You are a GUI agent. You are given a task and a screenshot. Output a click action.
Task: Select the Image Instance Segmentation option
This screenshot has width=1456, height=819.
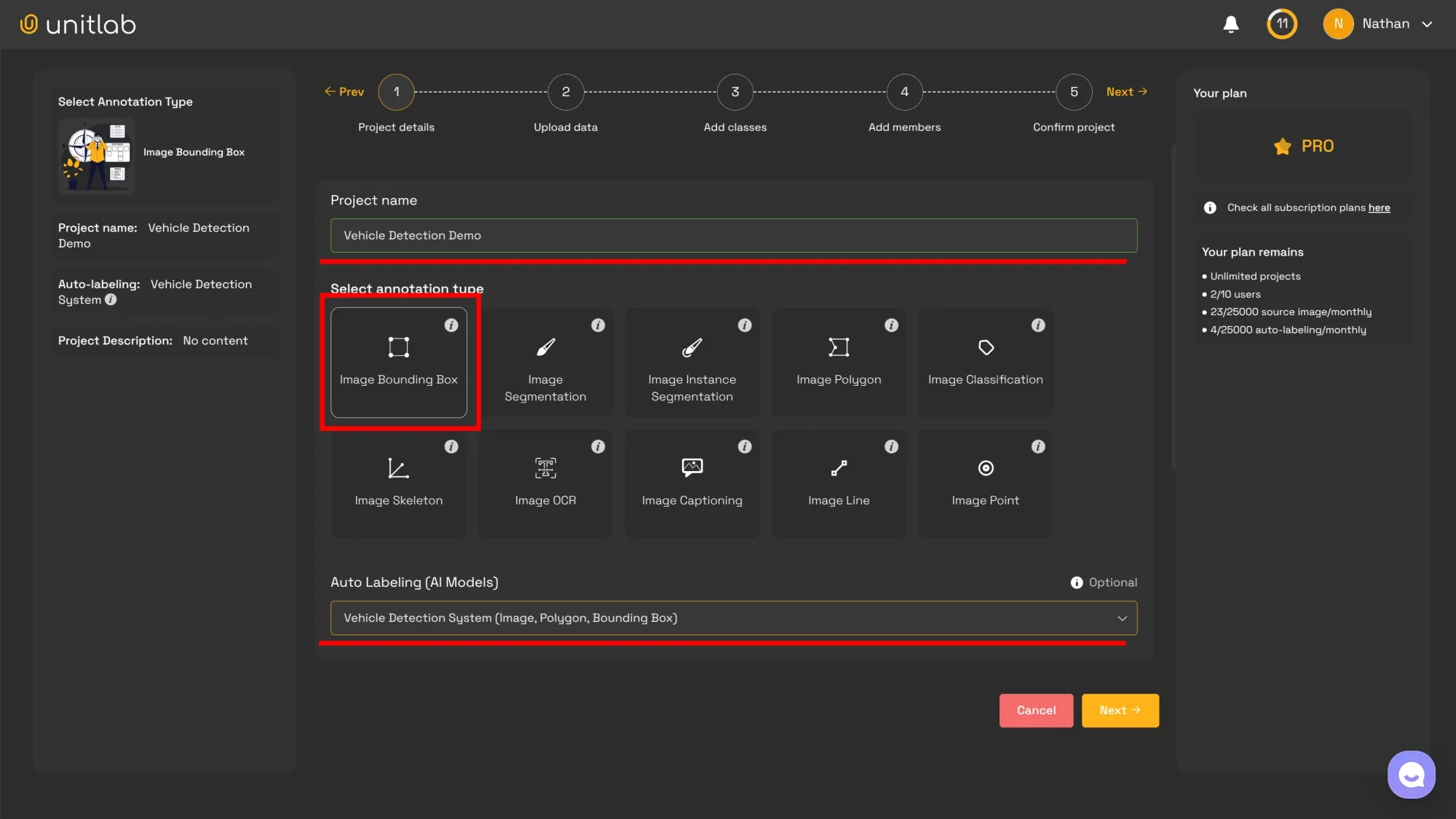pos(692,363)
